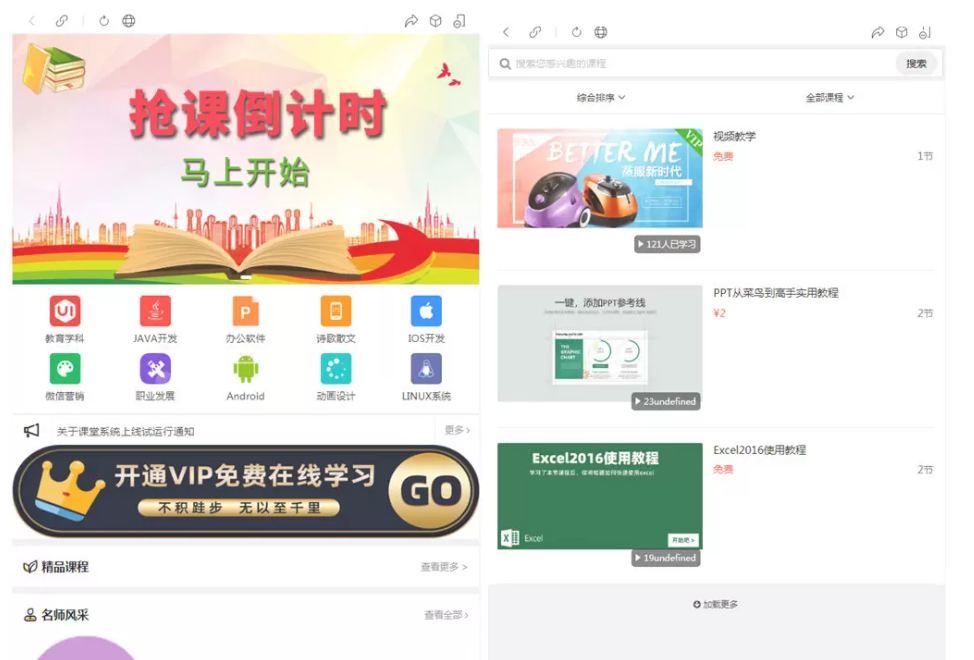Screen dimensions: 974x660
Task: Open the Excel2016使用教程 course thumbnail
Action: (600, 496)
